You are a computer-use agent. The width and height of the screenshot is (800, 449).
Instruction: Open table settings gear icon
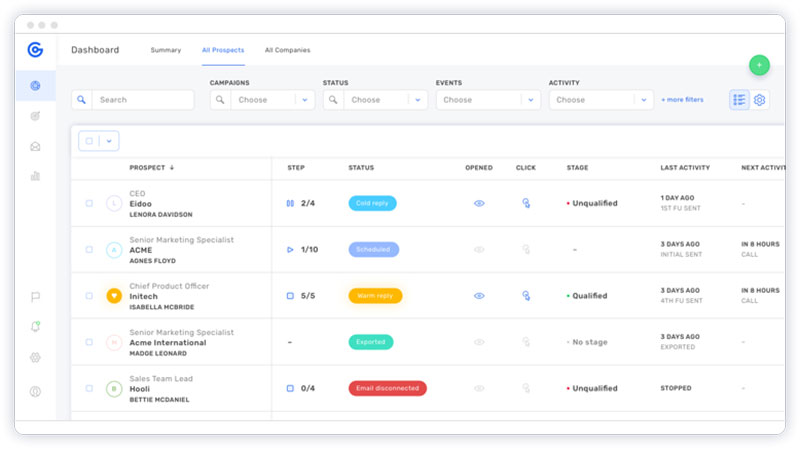[x=759, y=100]
